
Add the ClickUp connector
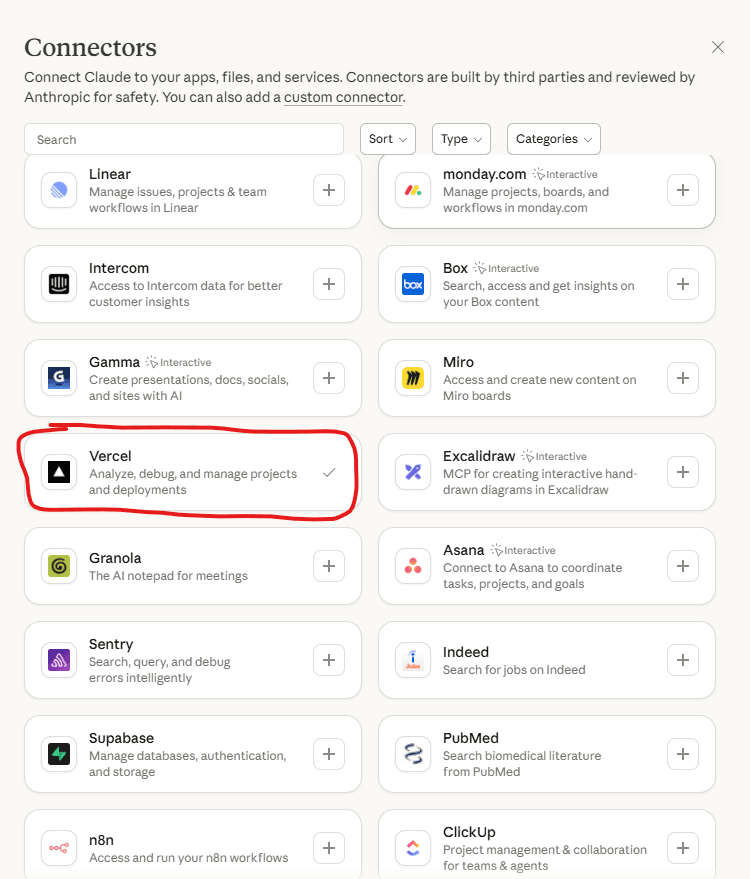(683, 848)
